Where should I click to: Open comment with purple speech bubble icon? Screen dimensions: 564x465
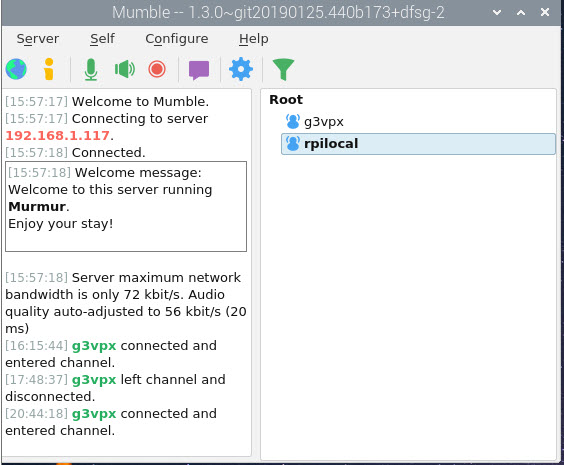click(199, 70)
